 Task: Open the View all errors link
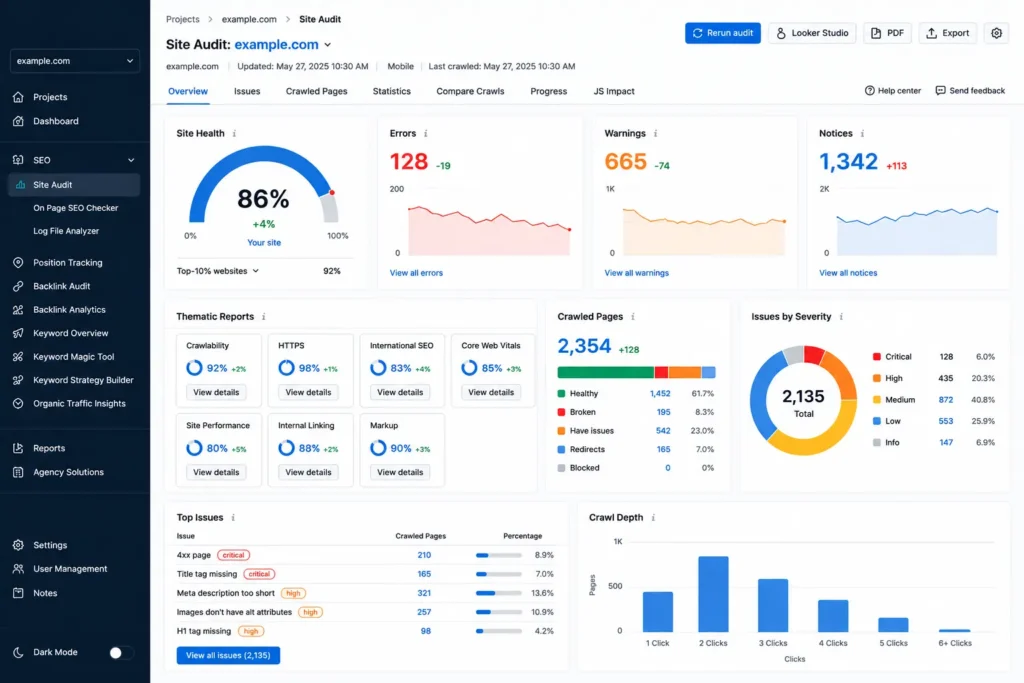pyautogui.click(x=416, y=273)
